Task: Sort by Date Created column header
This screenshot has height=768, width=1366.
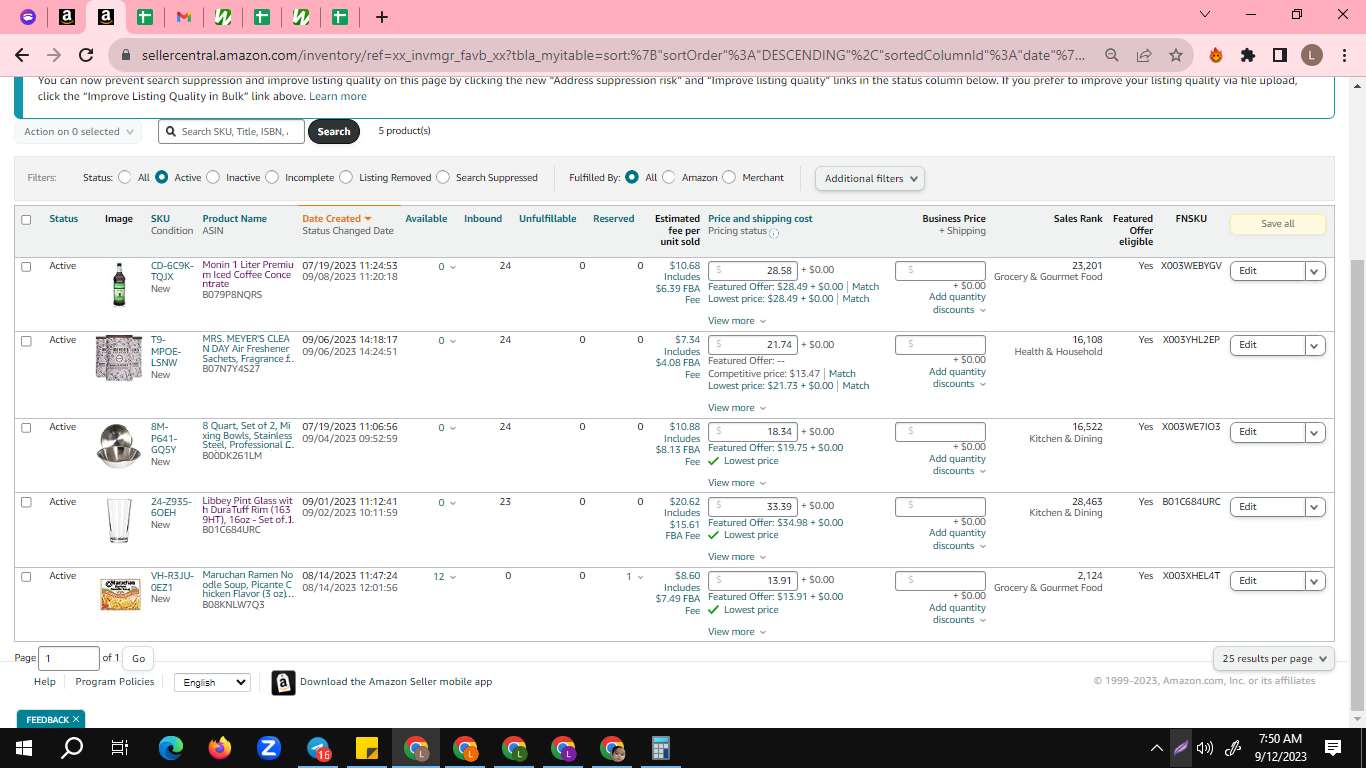Action: click(337, 219)
